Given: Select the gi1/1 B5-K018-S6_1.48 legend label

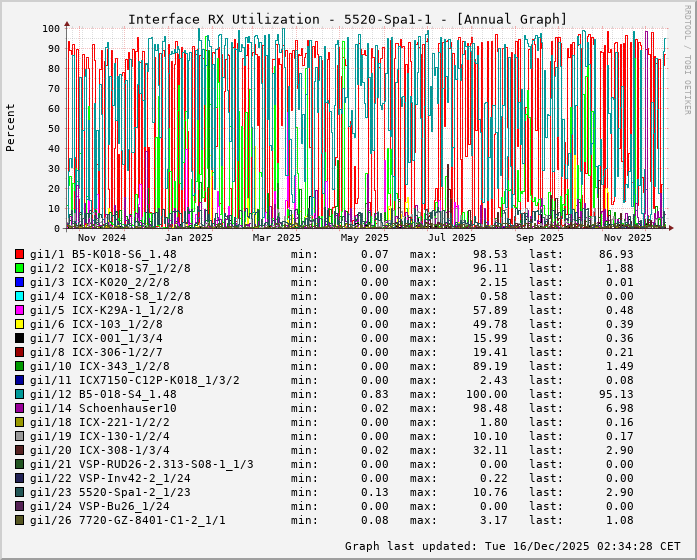Looking at the screenshot, I should [x=103, y=254].
